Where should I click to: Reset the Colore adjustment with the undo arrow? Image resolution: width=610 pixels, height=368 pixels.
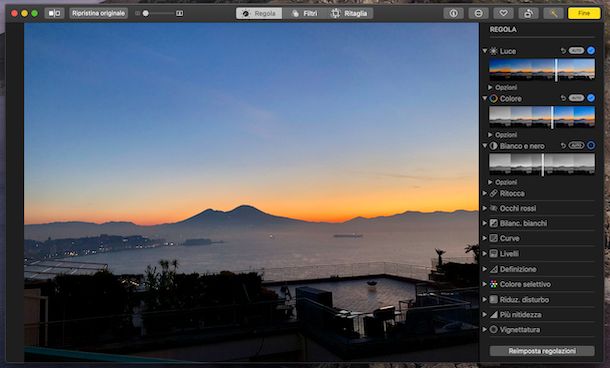(563, 98)
